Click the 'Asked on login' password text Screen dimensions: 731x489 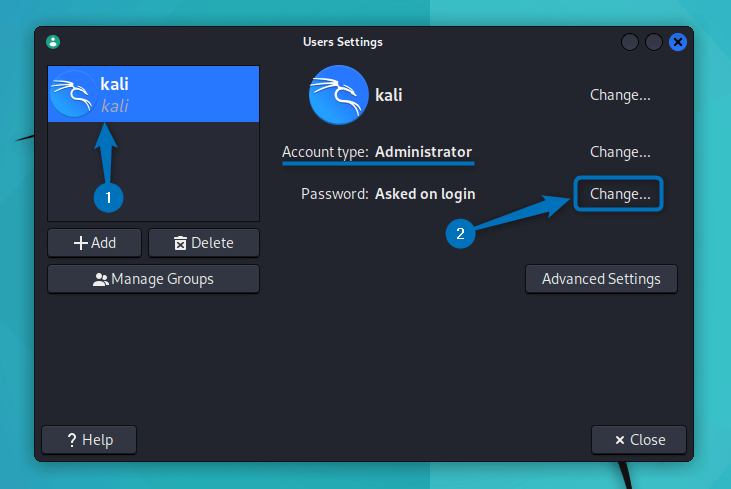tap(425, 194)
